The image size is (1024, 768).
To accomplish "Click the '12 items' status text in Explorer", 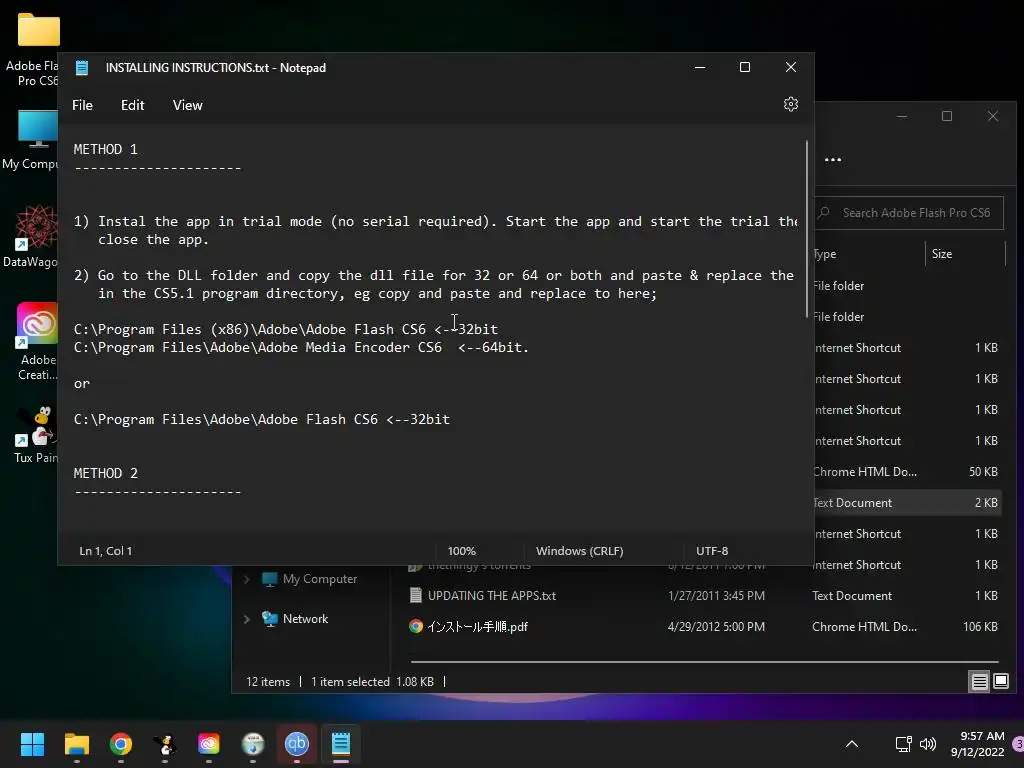I will click(268, 682).
